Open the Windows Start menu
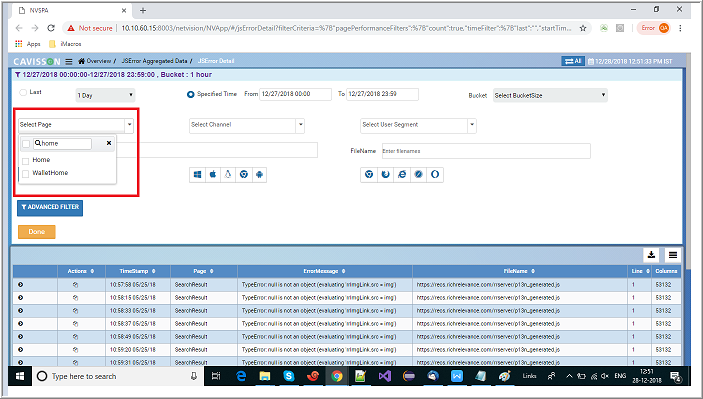703x399 pixels. 20,376
